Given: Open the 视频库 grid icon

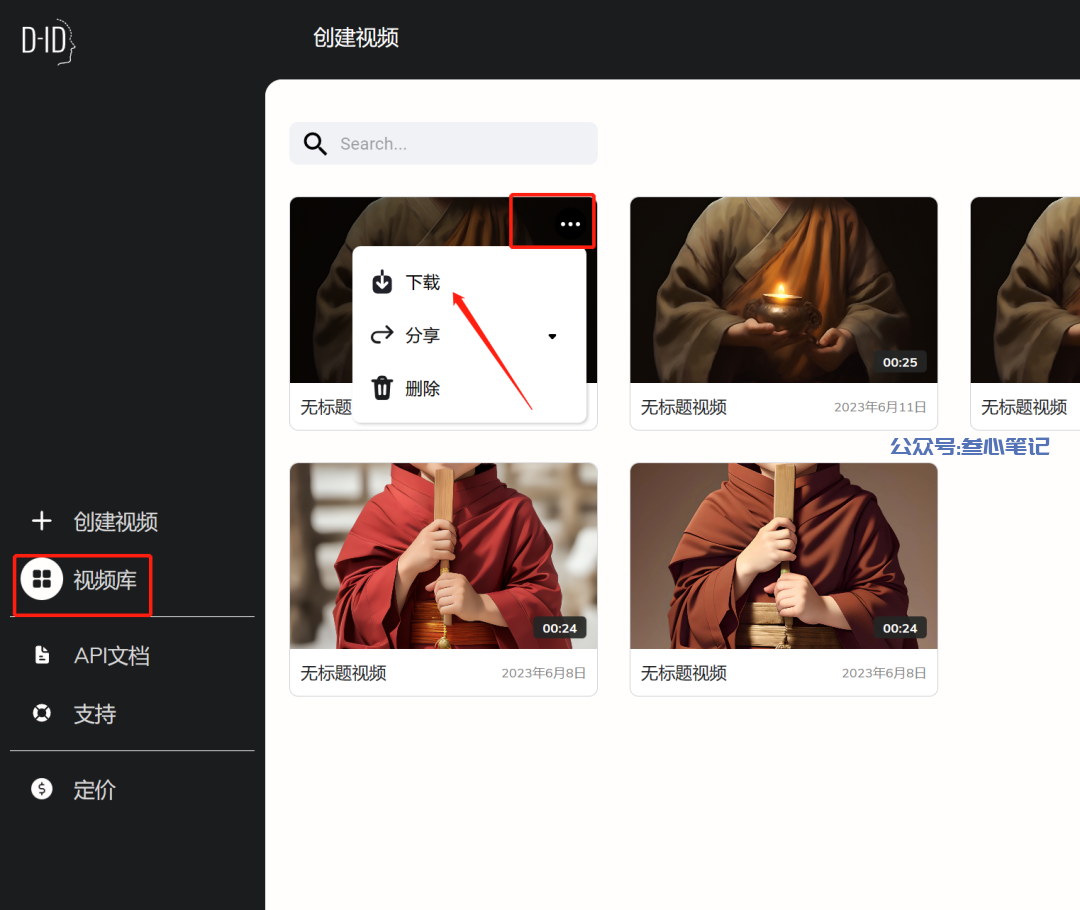Looking at the screenshot, I should (42, 579).
